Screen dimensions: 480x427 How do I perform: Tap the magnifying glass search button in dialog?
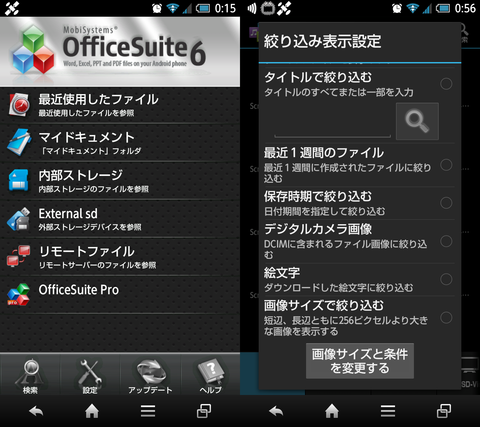417,121
